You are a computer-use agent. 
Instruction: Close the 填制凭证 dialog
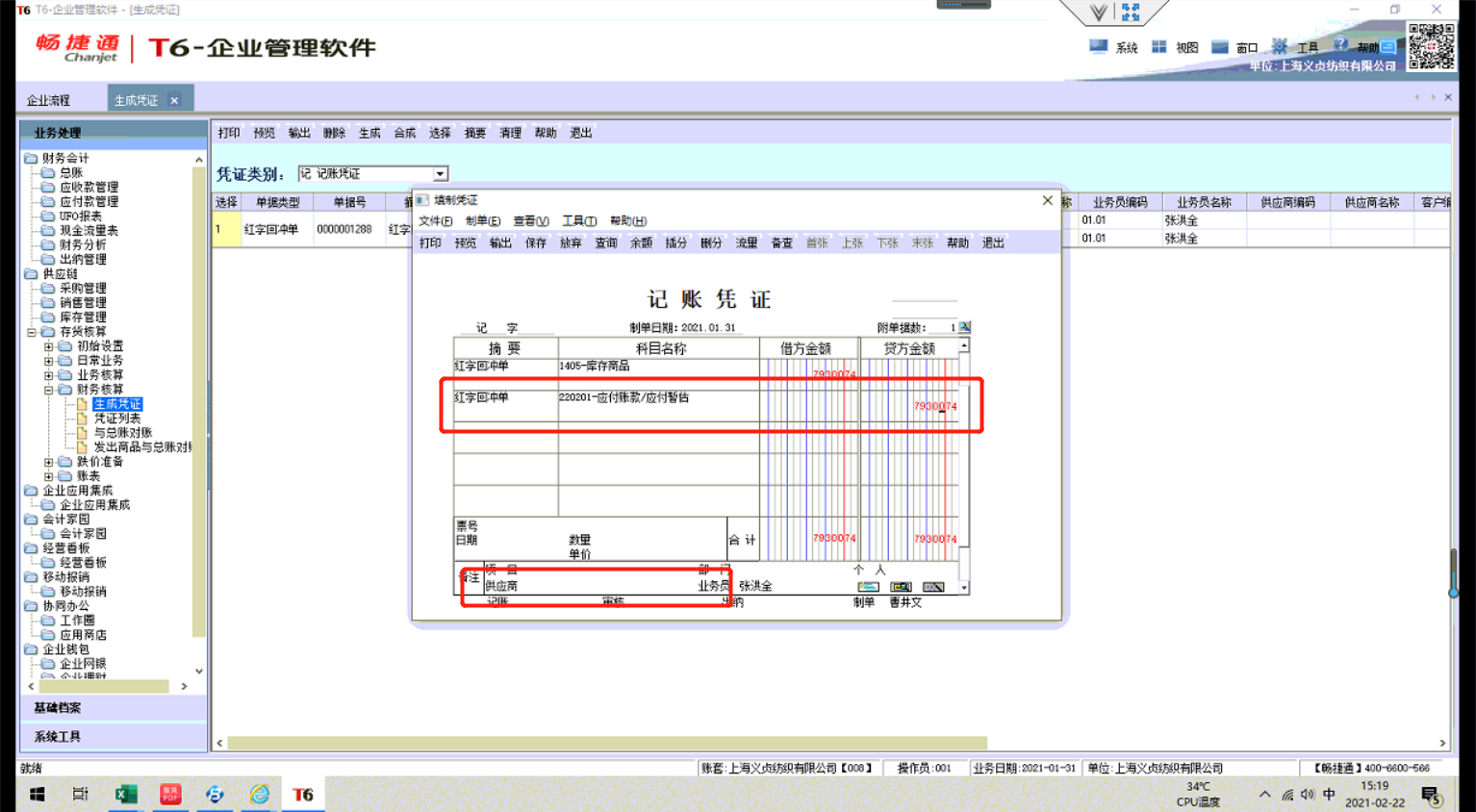point(1047,200)
